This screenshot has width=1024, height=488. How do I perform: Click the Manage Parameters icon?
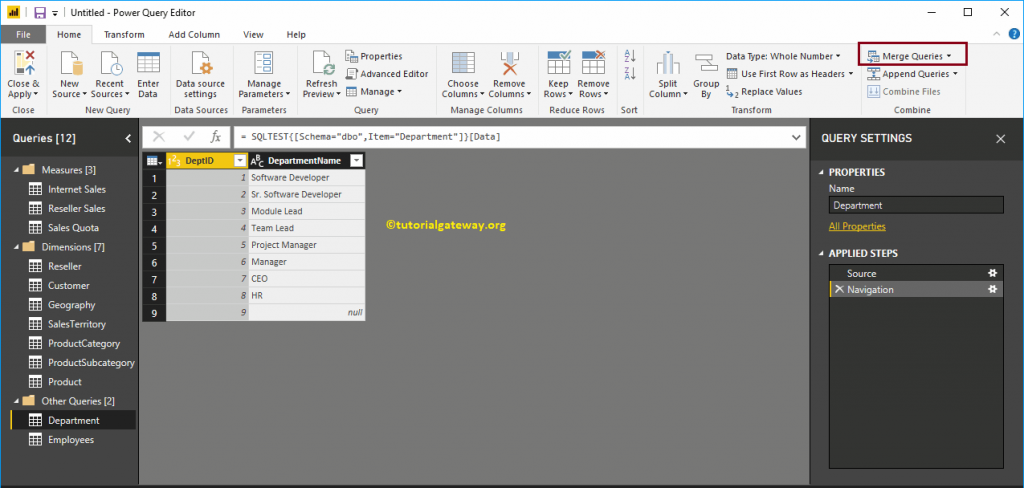264,63
